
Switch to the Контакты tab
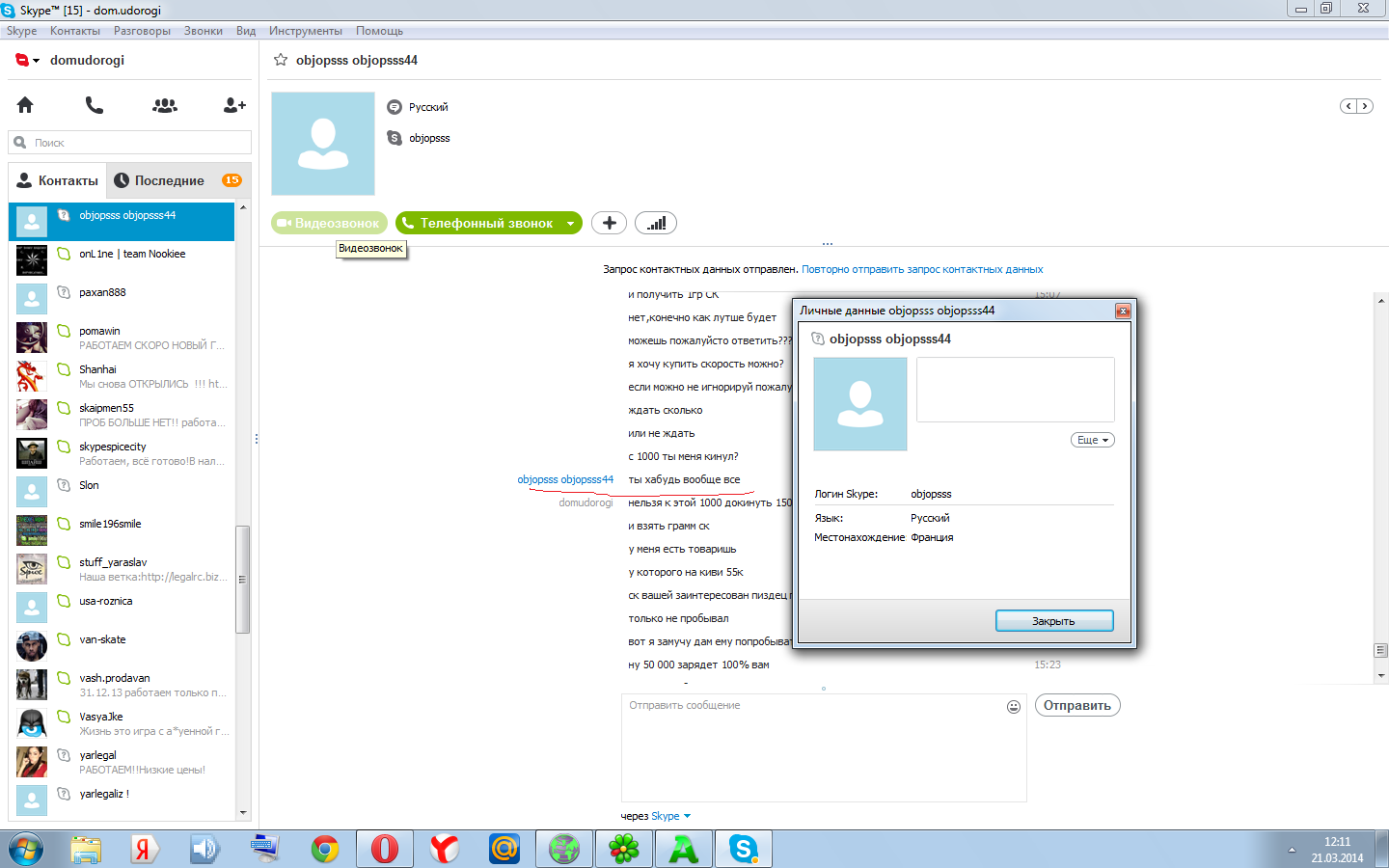[58, 180]
